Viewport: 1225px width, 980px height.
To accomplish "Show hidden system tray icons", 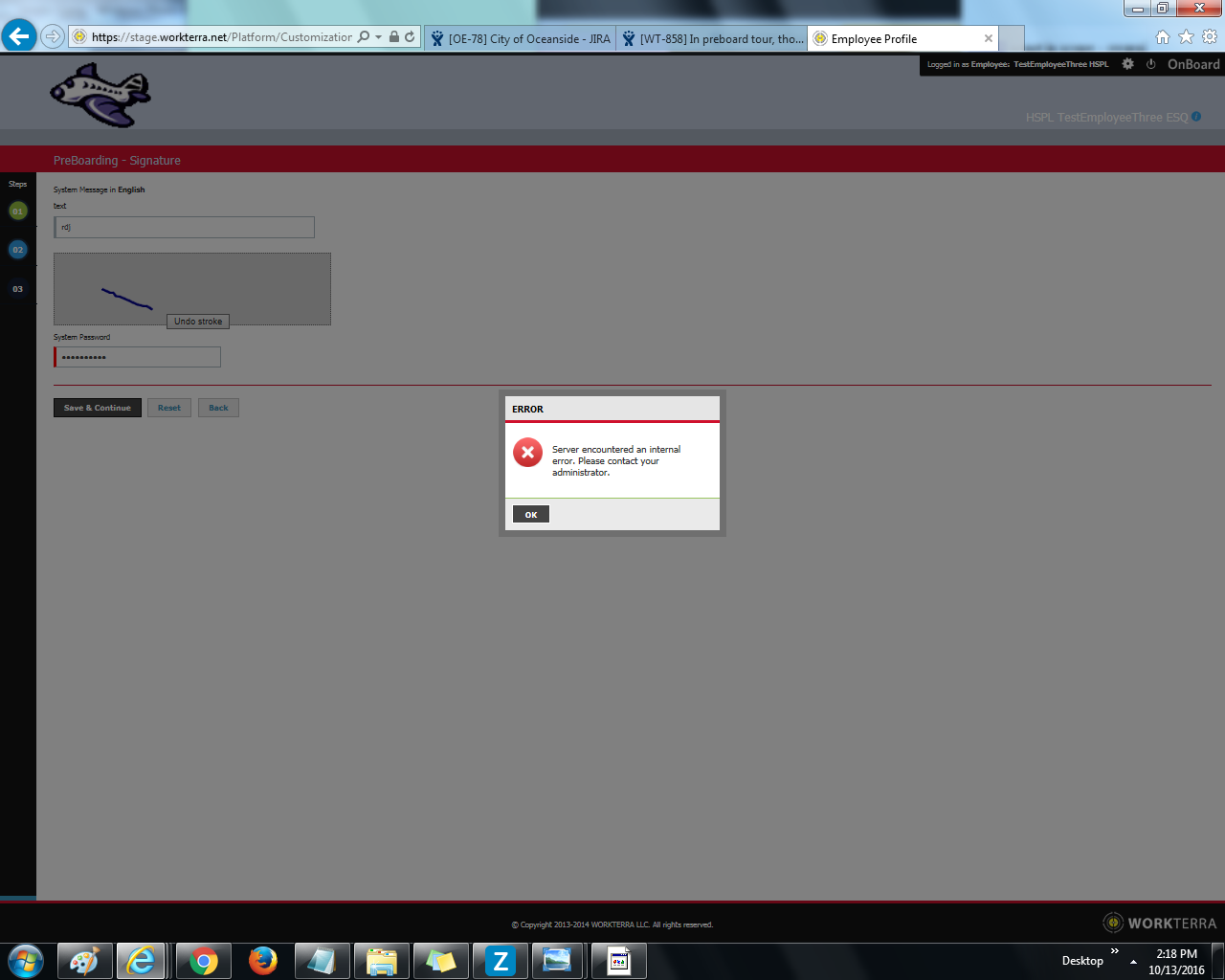I will point(1133,962).
